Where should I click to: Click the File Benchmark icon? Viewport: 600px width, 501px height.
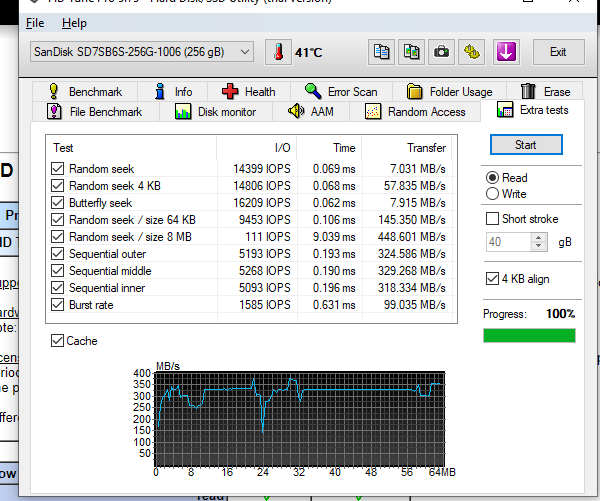pyautogui.click(x=54, y=112)
